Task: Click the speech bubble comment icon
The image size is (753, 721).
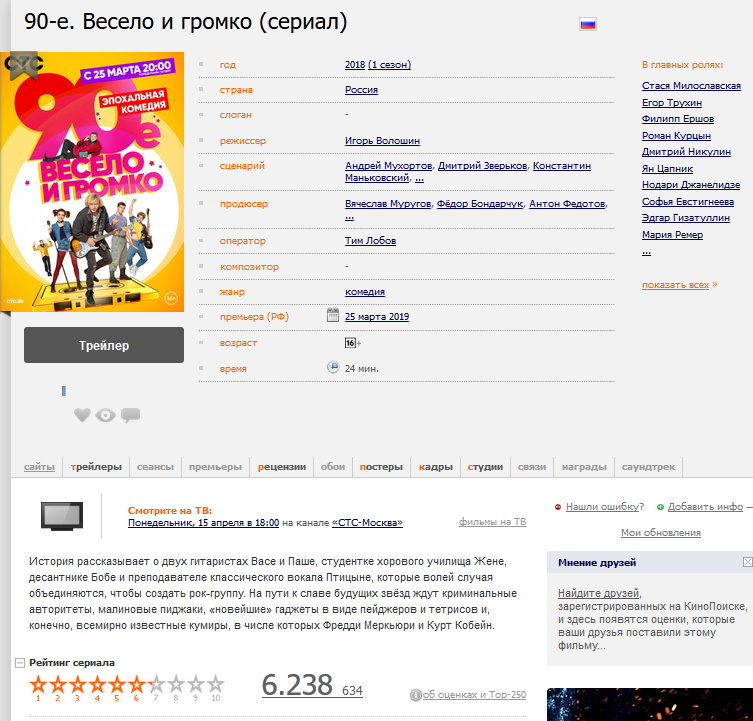Action: click(130, 415)
